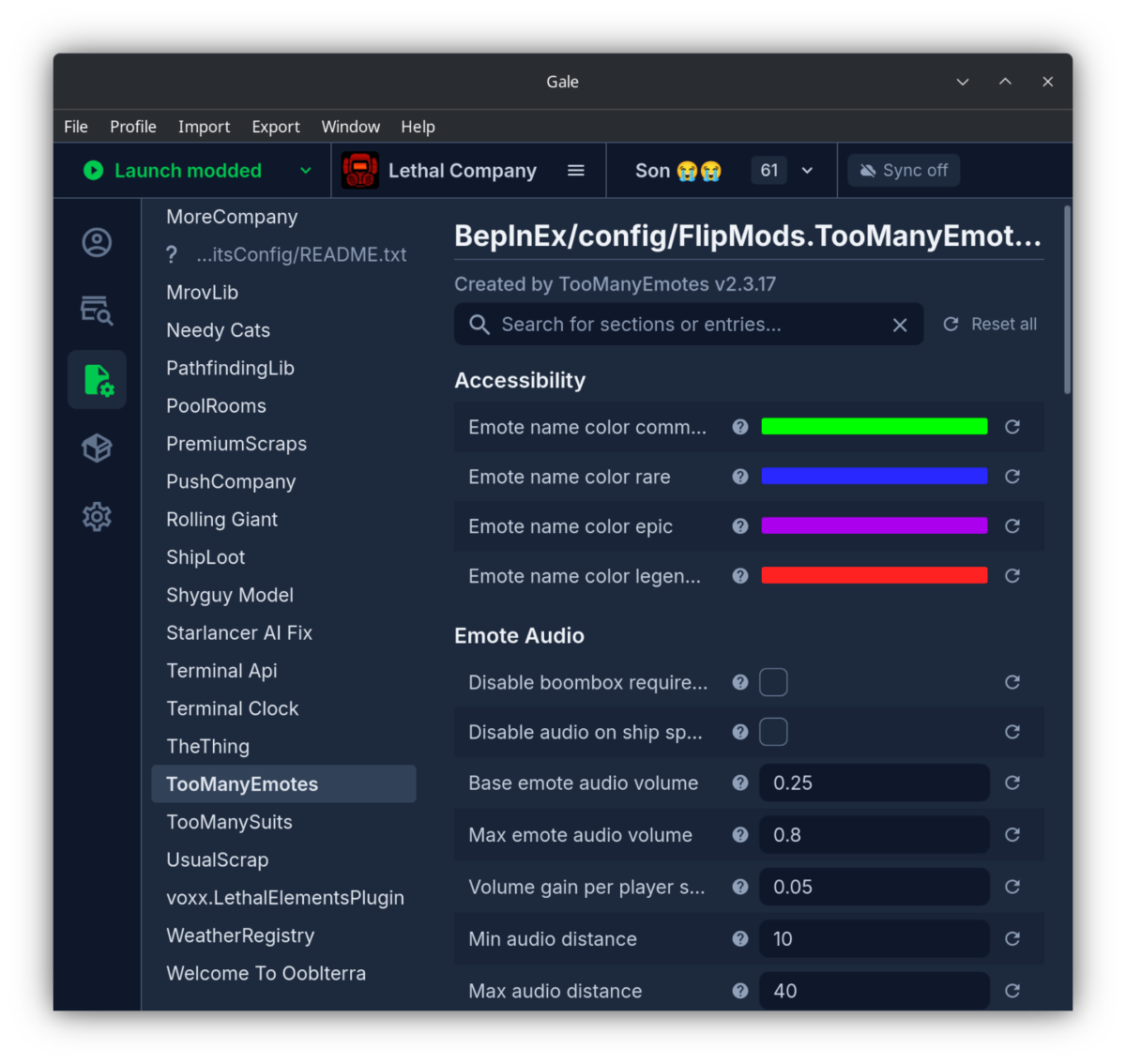1126x1064 pixels.
Task: Open the Help menu
Action: pos(418,127)
